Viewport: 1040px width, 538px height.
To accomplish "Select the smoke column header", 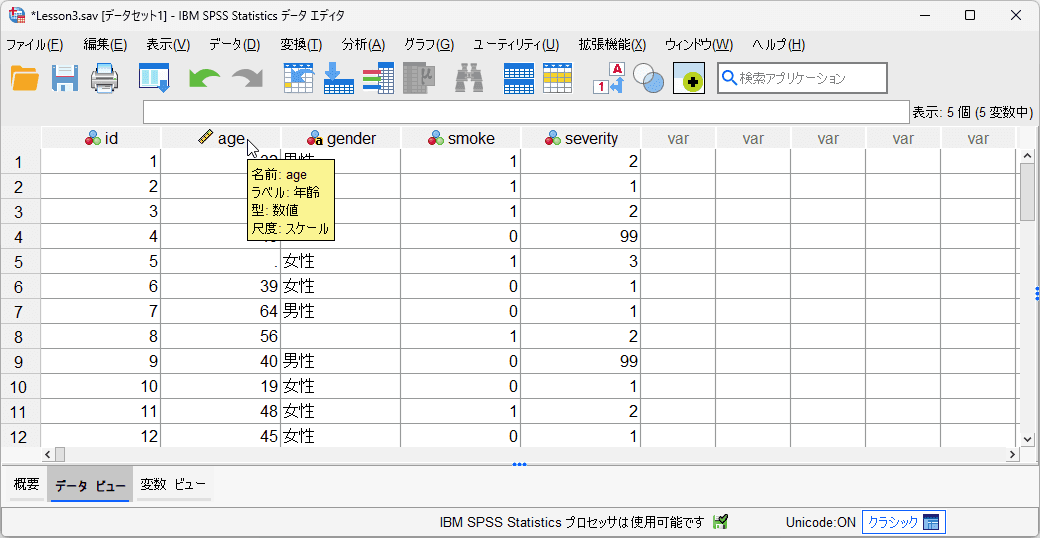I will pyautogui.click(x=461, y=138).
